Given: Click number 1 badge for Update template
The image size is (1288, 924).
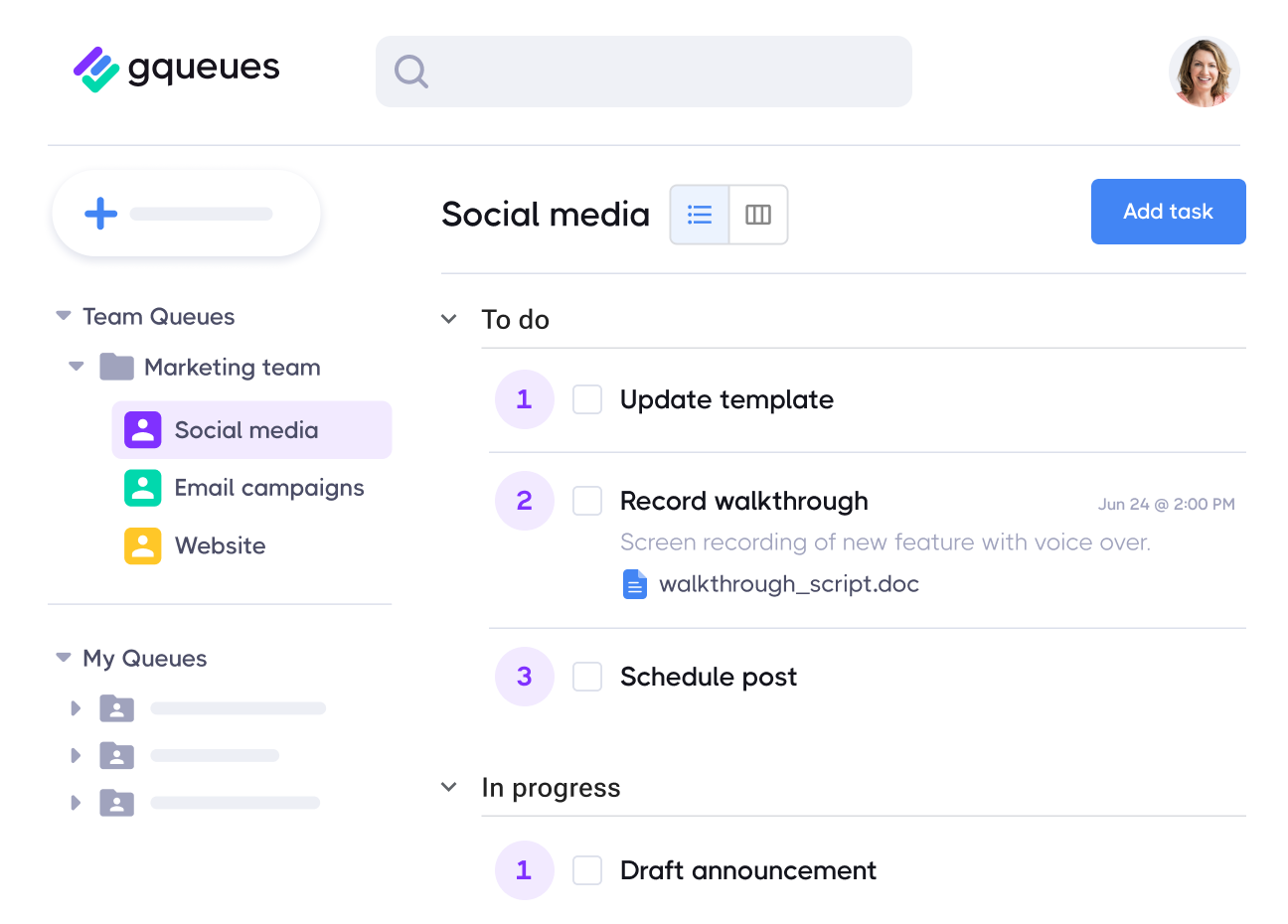Looking at the screenshot, I should pos(525,399).
